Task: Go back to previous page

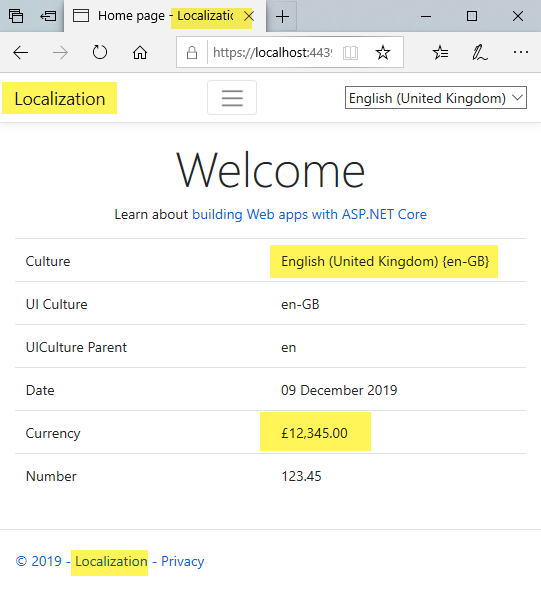Action: pos(21,53)
